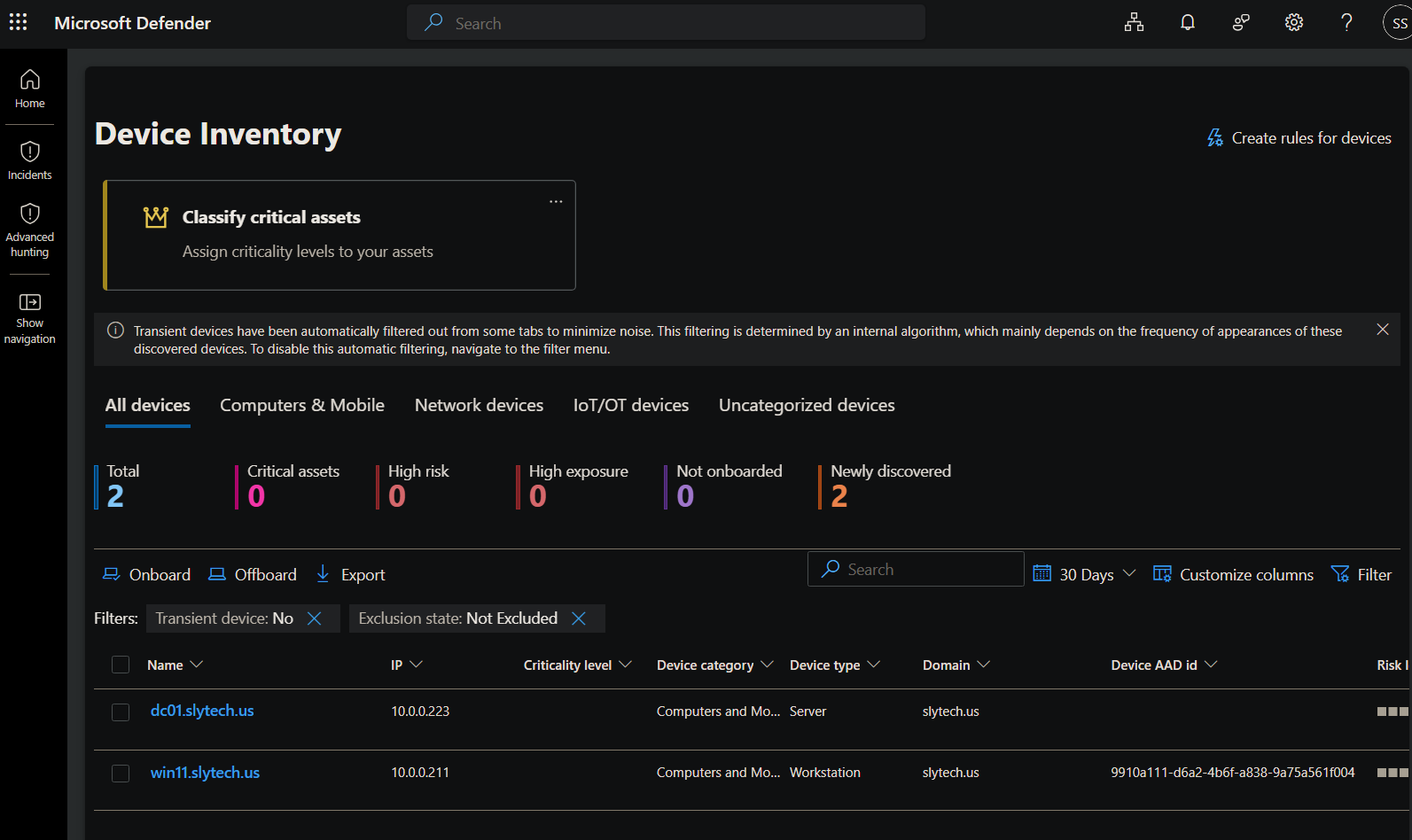Click the Workstation device type cell
This screenshot has width=1412, height=840.
[825, 773]
